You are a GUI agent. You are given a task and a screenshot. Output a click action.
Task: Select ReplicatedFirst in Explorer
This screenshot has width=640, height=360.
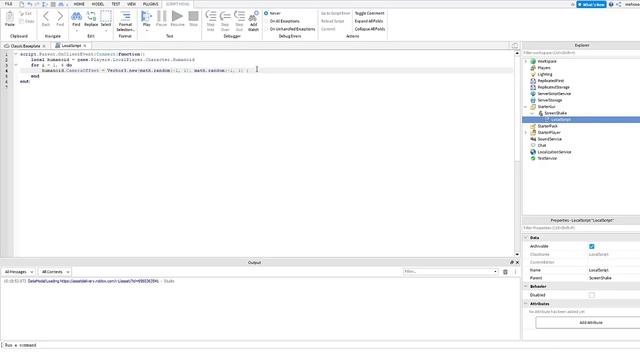pyautogui.click(x=550, y=81)
